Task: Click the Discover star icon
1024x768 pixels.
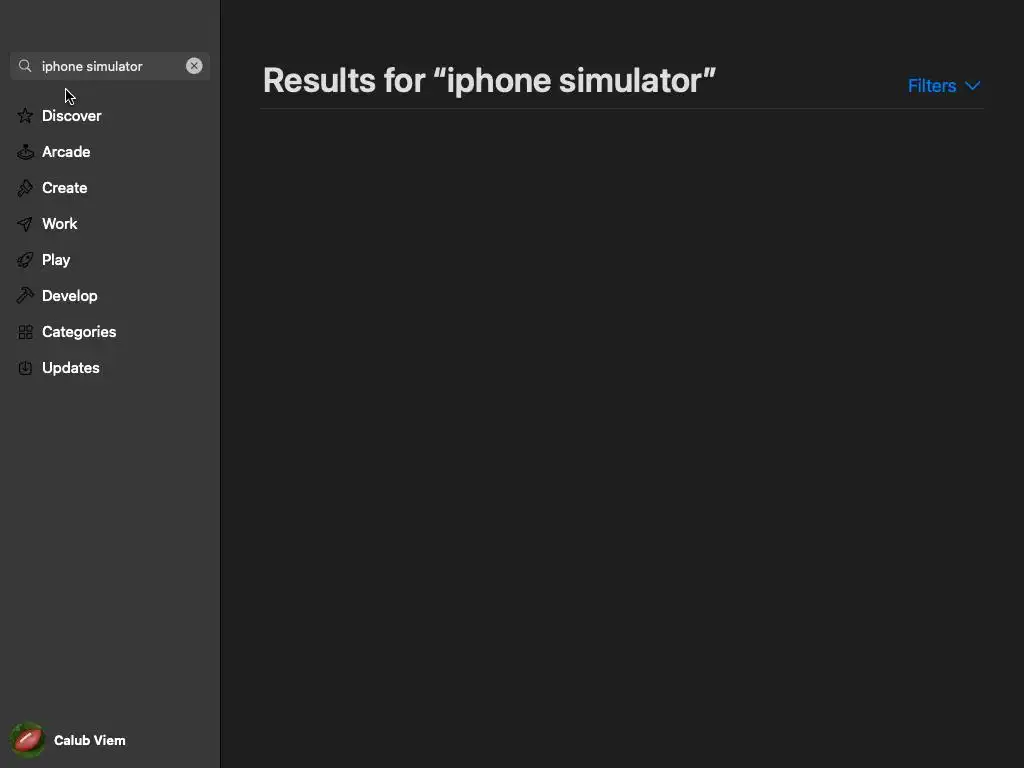Action: coord(25,116)
